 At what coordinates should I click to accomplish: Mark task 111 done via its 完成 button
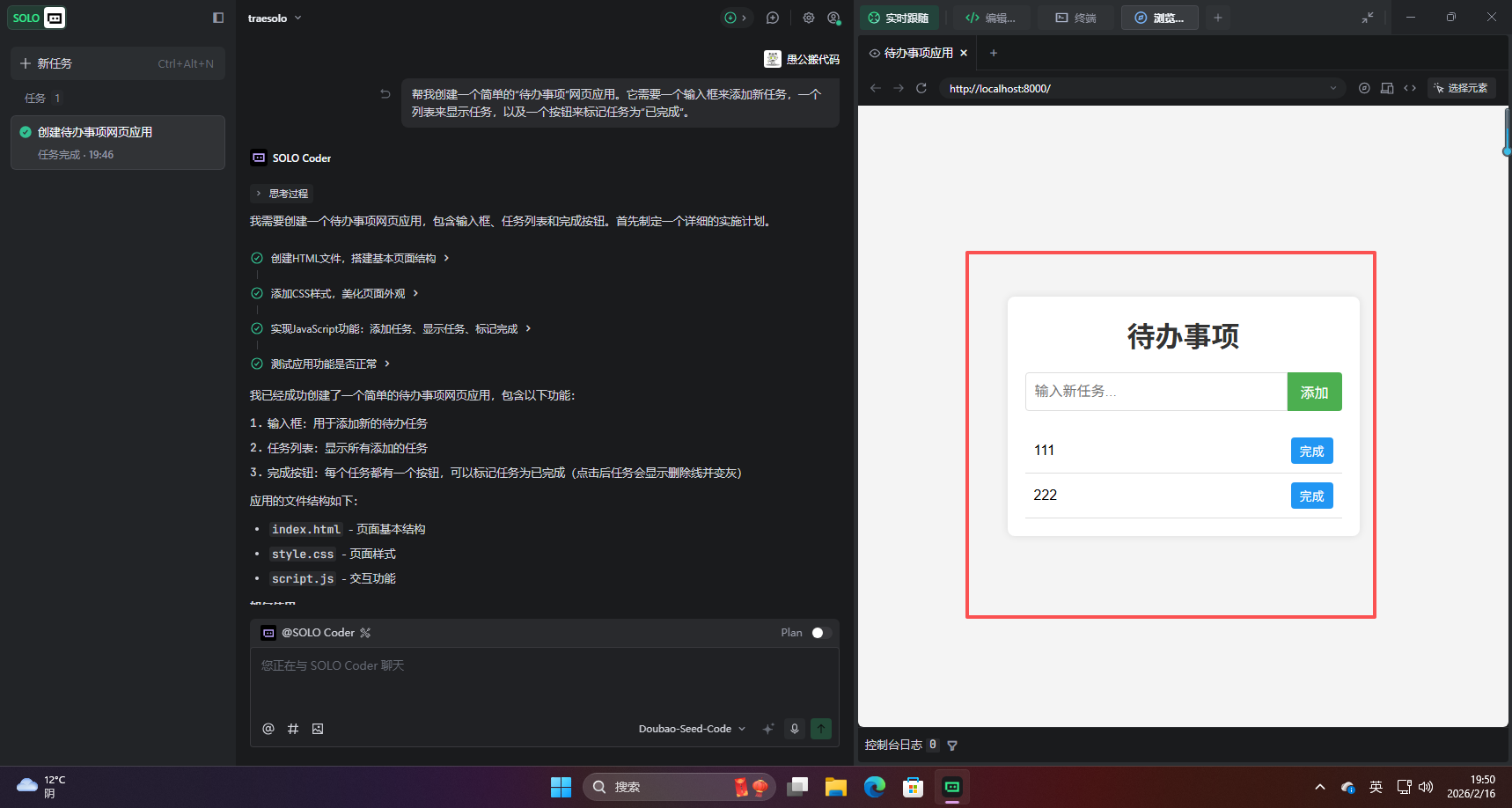pyautogui.click(x=1311, y=450)
